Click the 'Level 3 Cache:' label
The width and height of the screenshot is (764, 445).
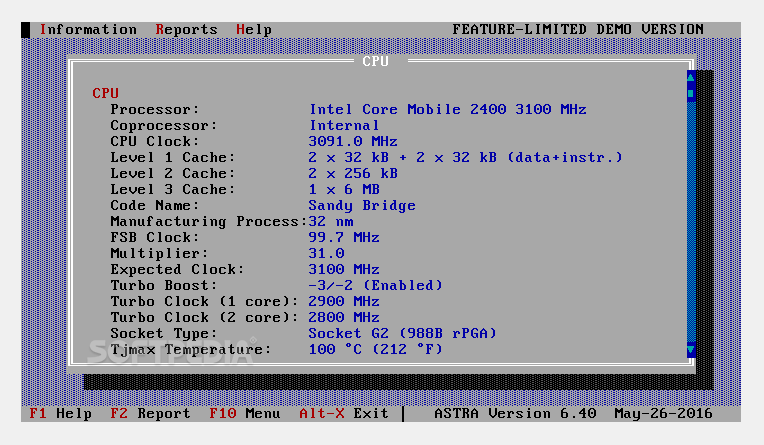(172, 190)
